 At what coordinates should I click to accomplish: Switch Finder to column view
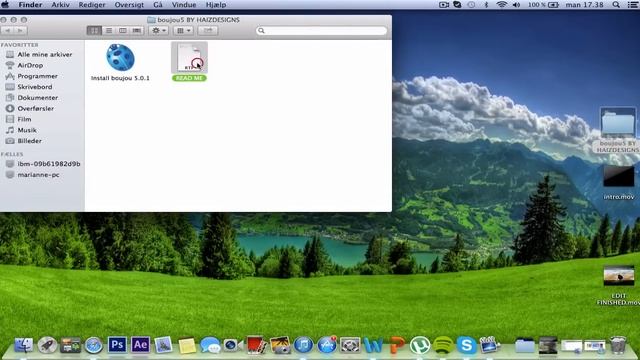(x=122, y=31)
